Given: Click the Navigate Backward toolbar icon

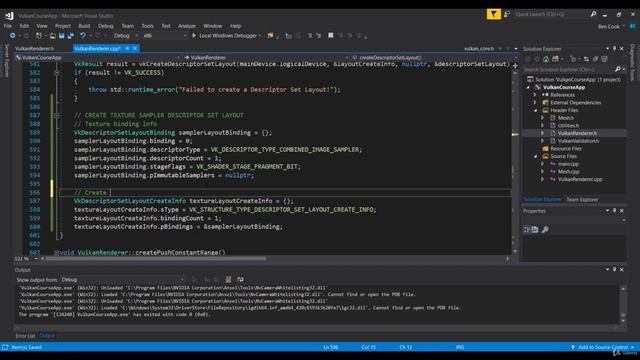Looking at the screenshot, I should [13, 36].
